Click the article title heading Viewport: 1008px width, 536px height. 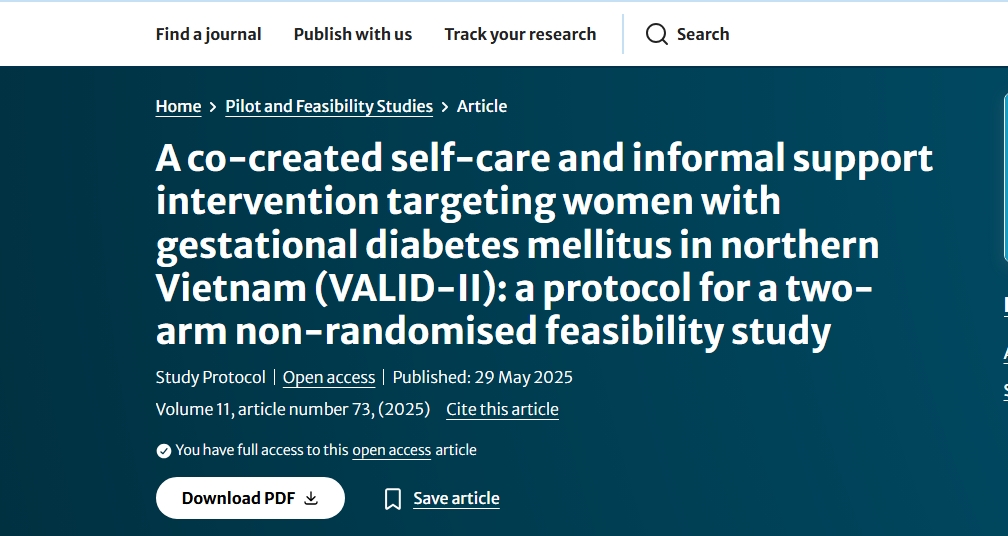coord(545,244)
